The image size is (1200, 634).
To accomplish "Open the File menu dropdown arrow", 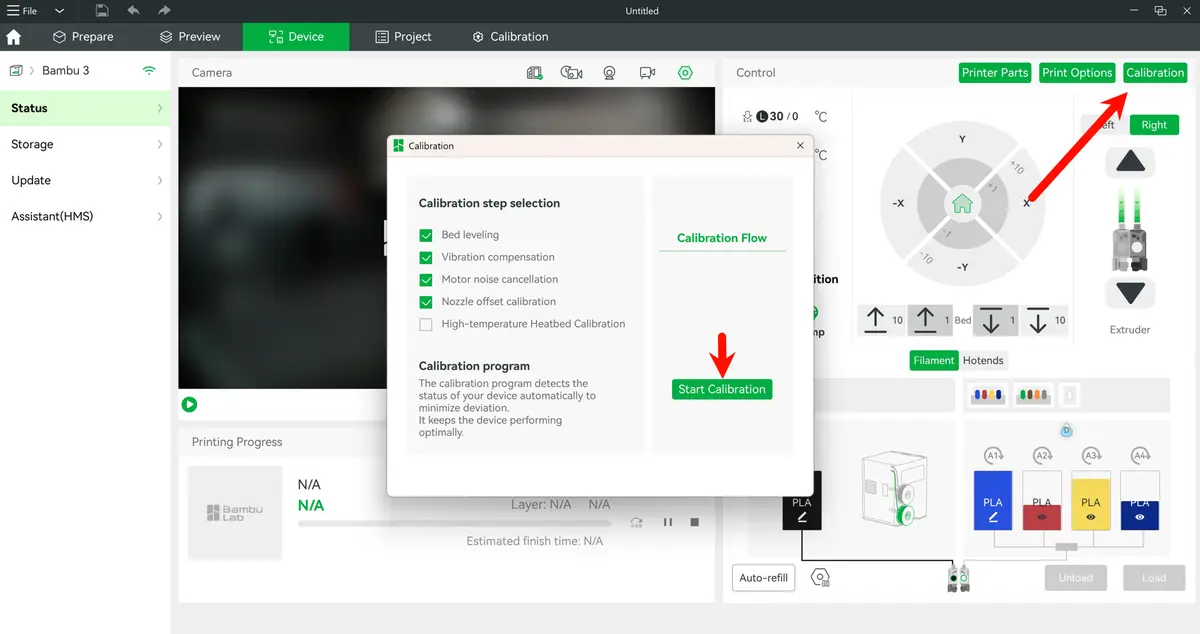I will pyautogui.click(x=60, y=11).
